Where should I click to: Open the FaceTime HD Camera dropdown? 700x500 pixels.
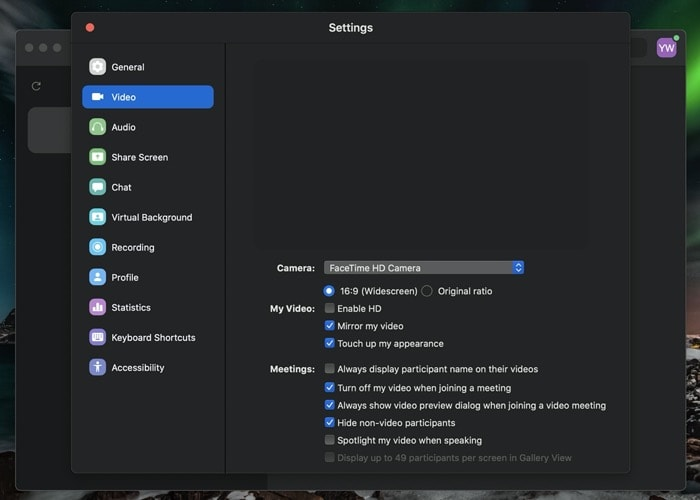pos(424,268)
